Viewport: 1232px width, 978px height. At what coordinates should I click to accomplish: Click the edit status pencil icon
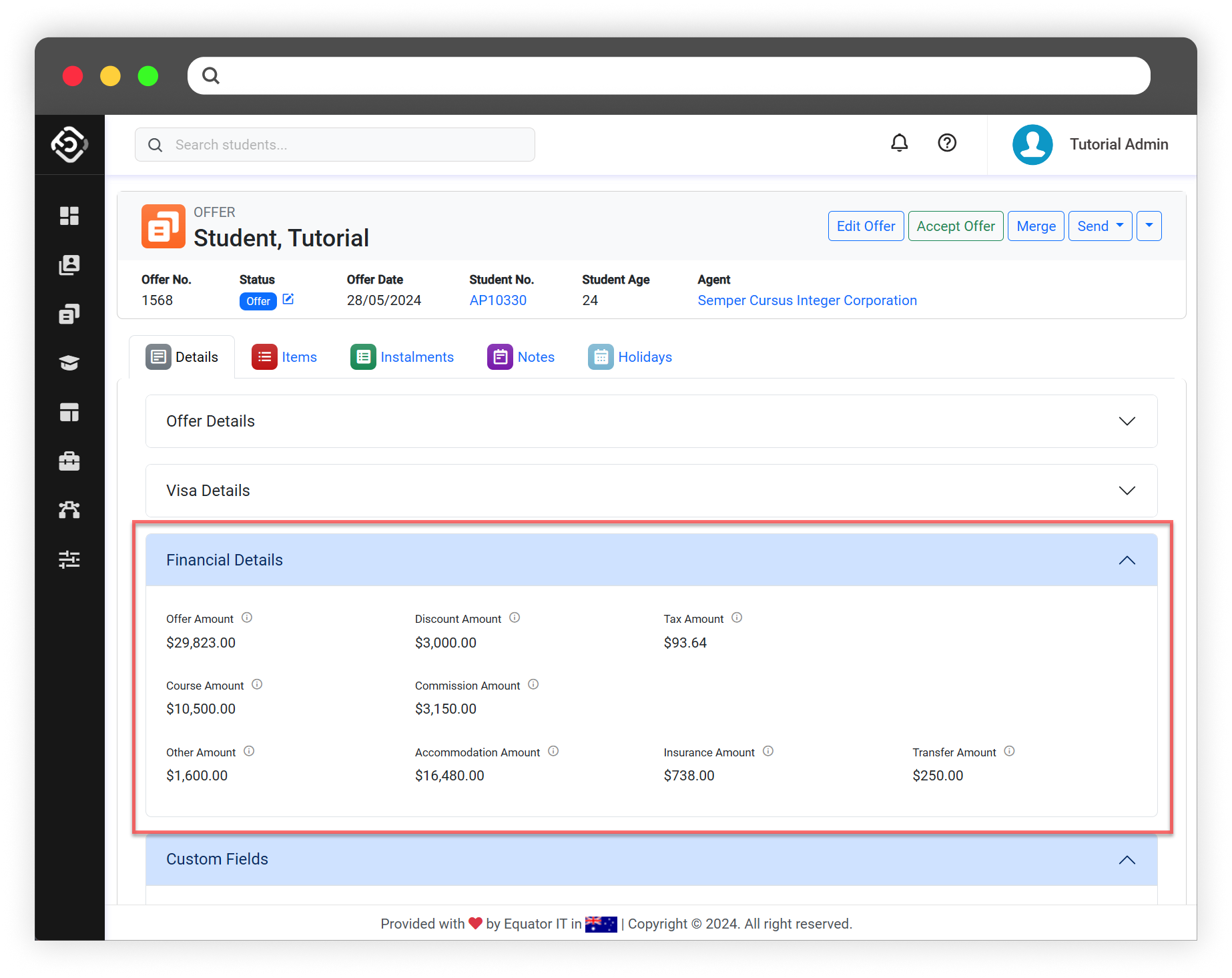[288, 299]
